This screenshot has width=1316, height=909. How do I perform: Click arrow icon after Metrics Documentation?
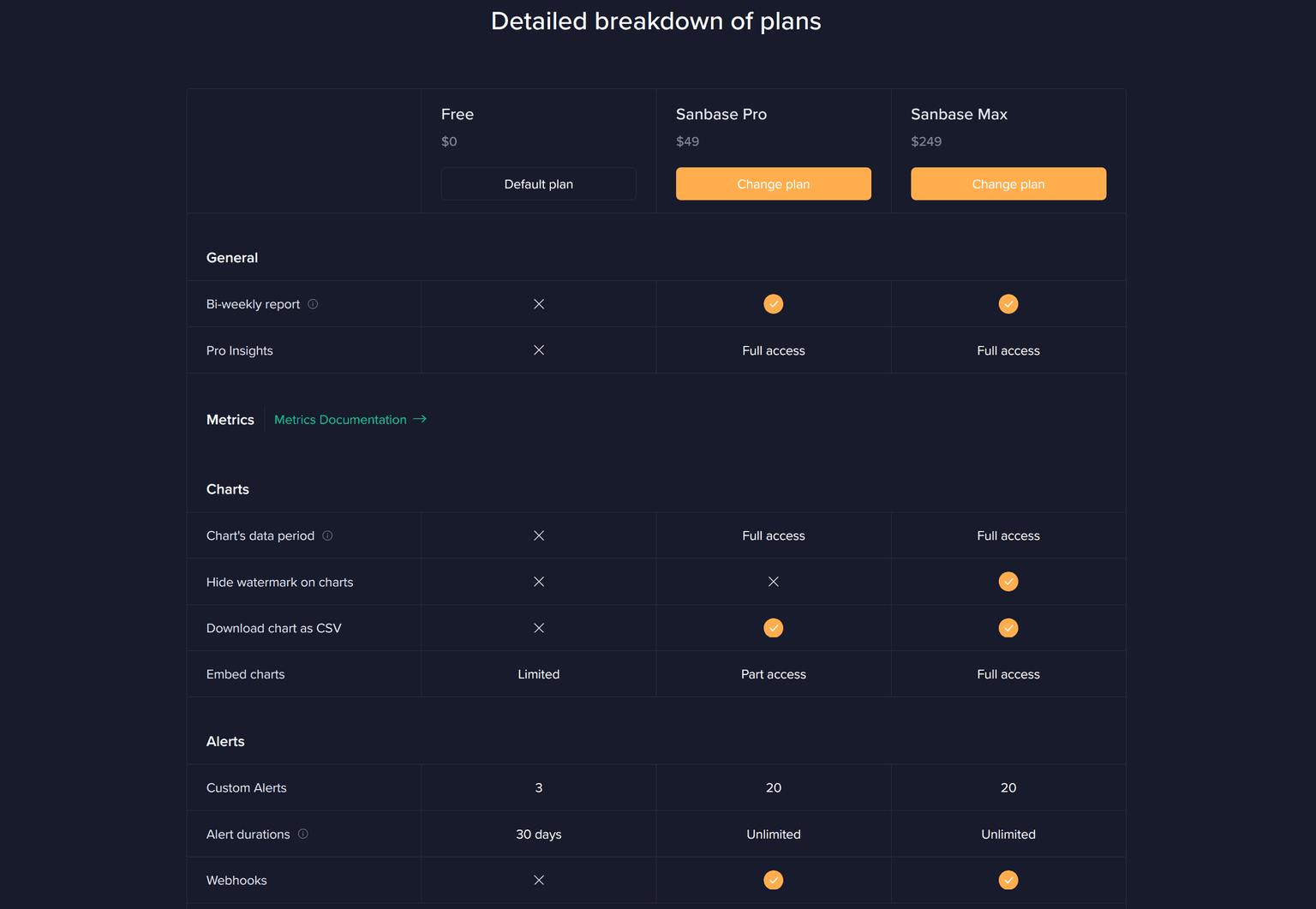(420, 419)
